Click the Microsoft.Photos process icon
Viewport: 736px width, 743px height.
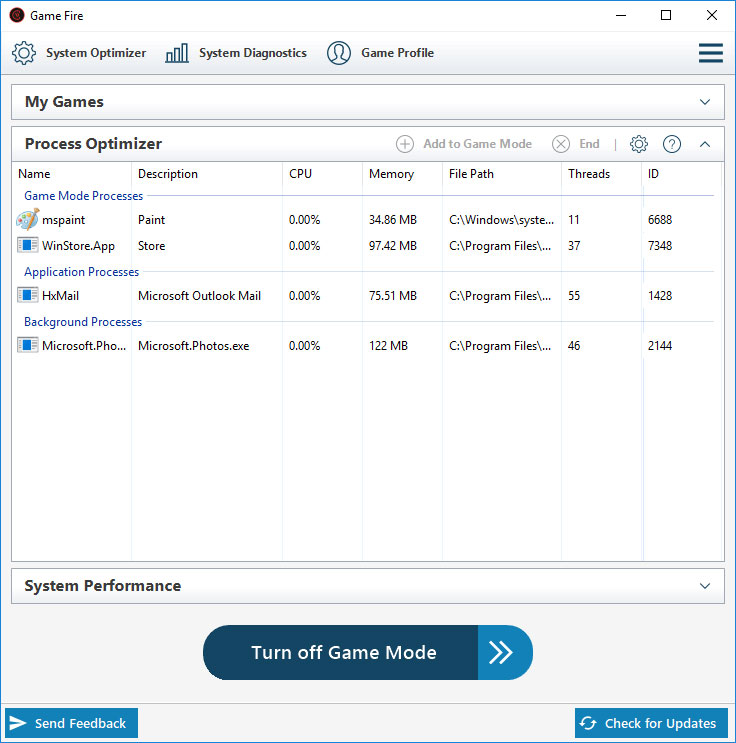click(x=27, y=345)
